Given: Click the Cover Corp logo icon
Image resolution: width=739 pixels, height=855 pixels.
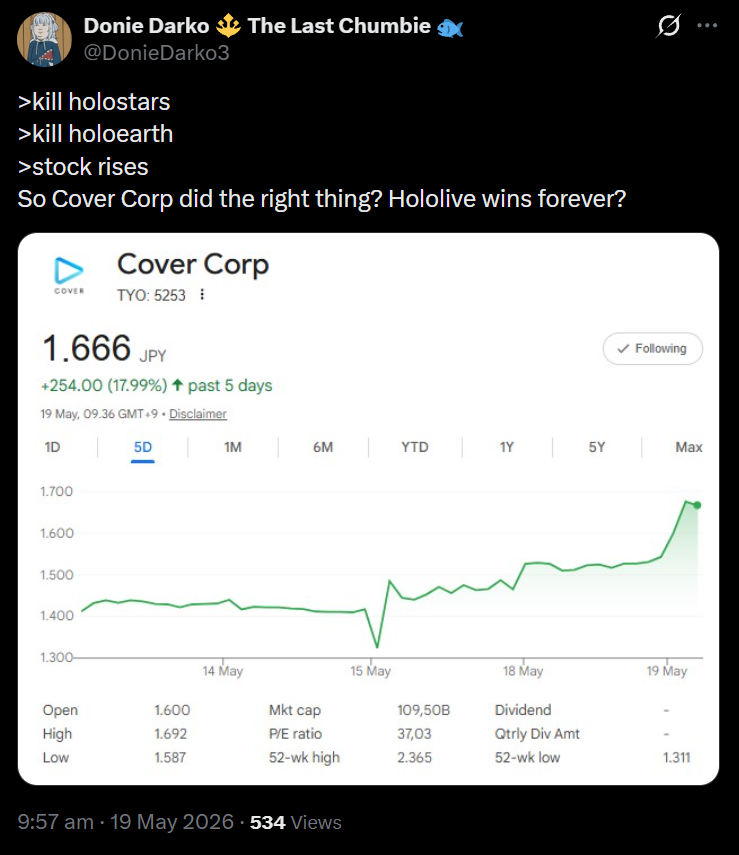Looking at the screenshot, I should [x=69, y=275].
